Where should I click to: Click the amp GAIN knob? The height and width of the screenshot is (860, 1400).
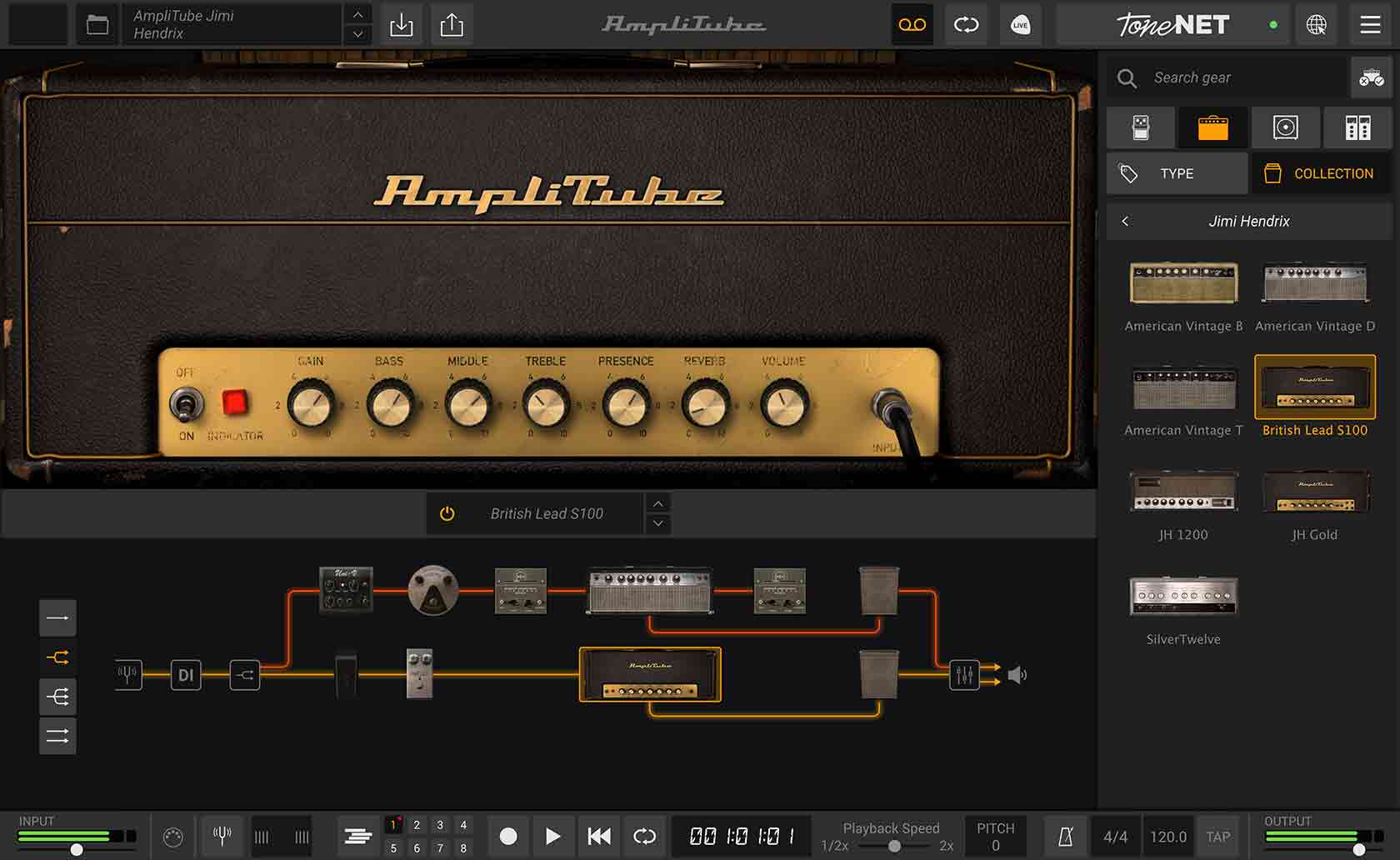pyautogui.click(x=312, y=404)
